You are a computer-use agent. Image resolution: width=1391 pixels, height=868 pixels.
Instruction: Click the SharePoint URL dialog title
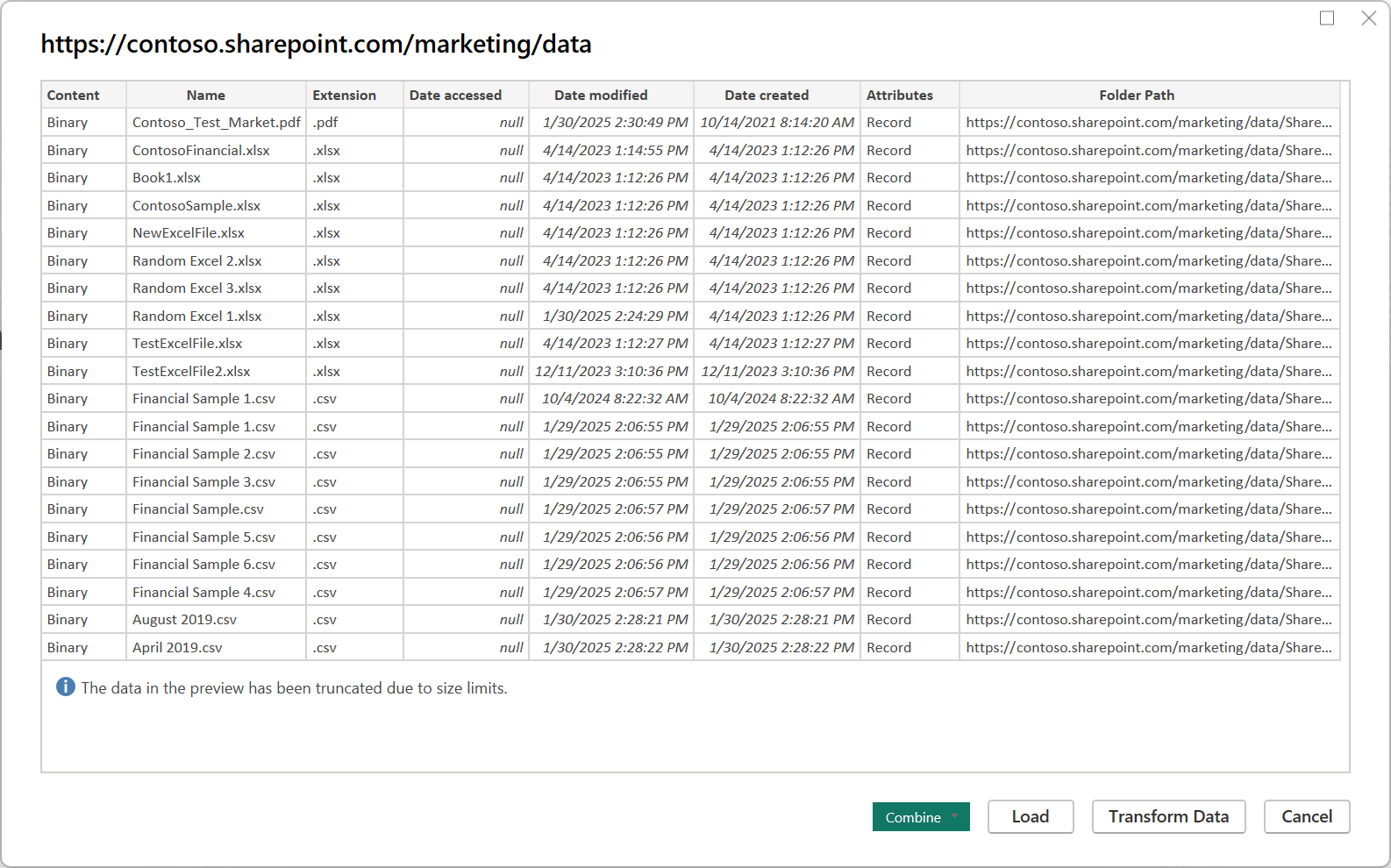tap(316, 44)
